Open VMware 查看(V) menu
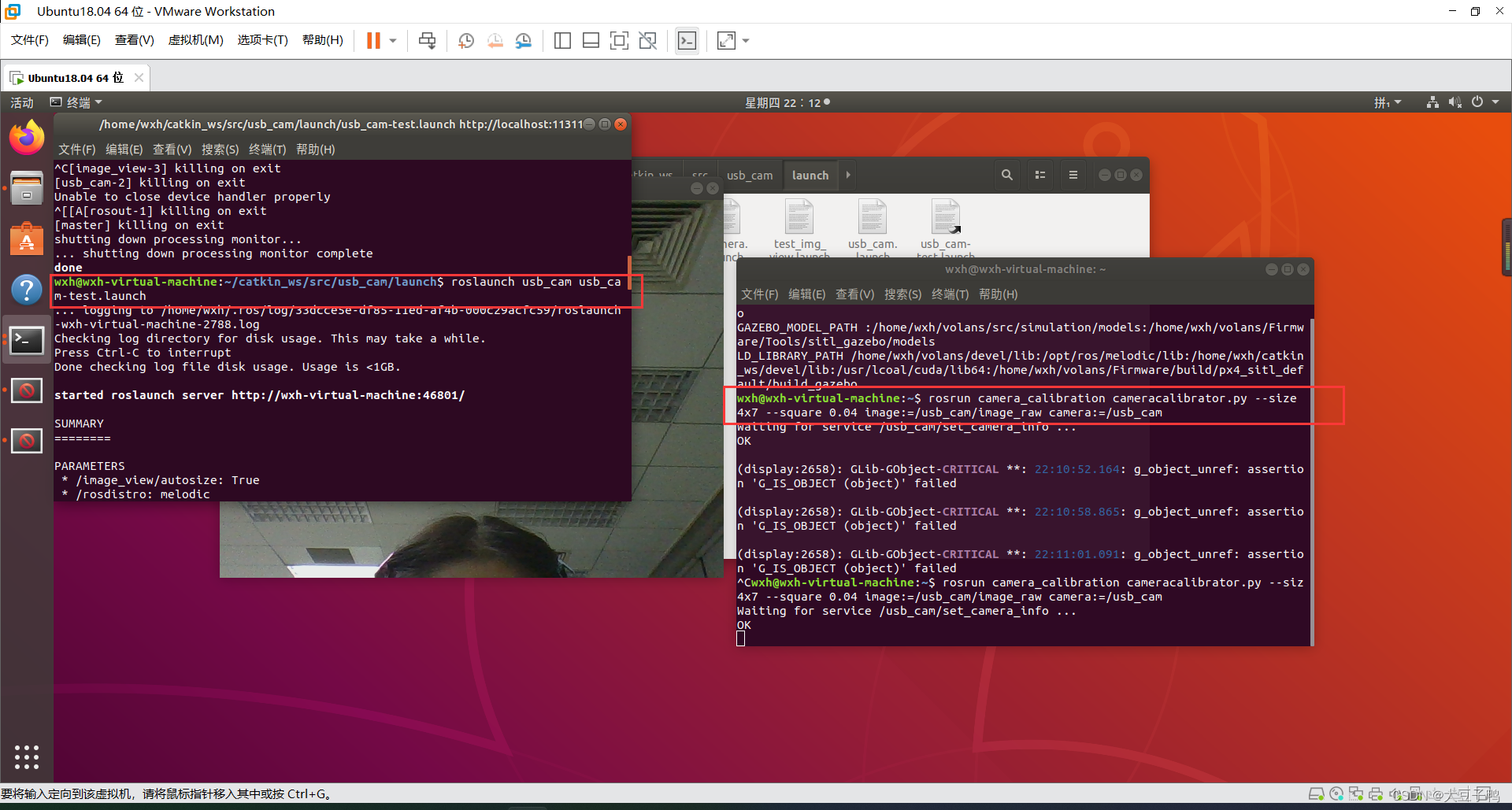1512x810 pixels. click(135, 40)
